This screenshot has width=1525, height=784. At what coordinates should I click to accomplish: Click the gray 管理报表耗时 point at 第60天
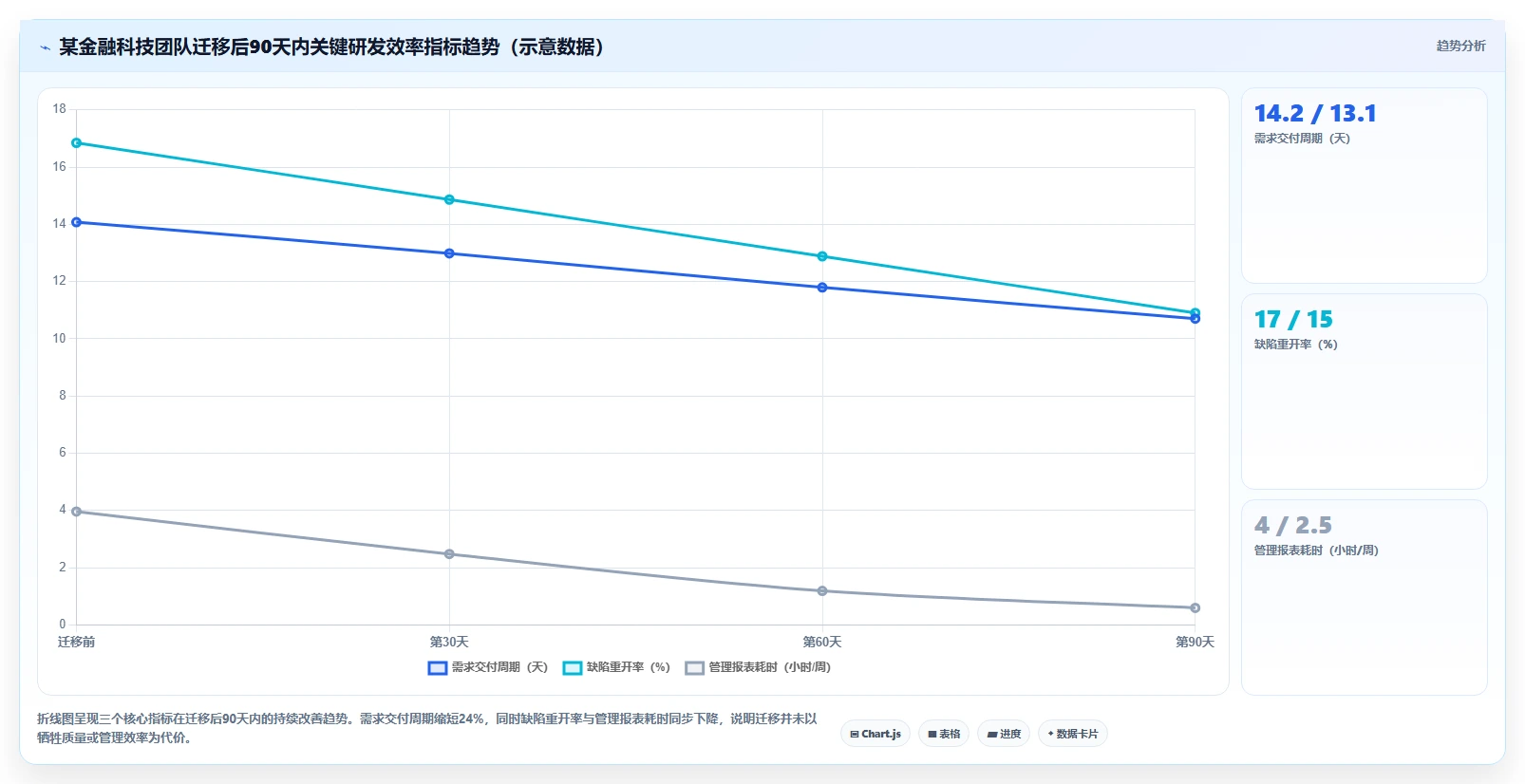pos(822,591)
